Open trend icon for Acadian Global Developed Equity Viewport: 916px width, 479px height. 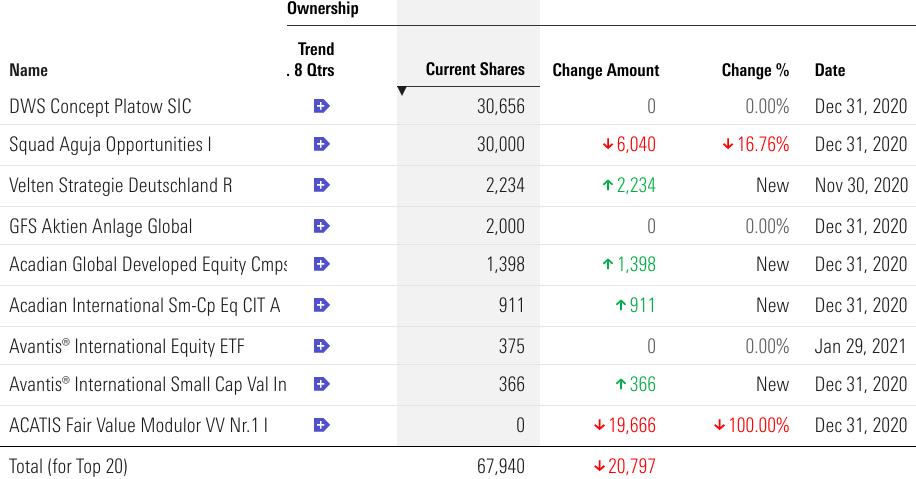coord(321,265)
